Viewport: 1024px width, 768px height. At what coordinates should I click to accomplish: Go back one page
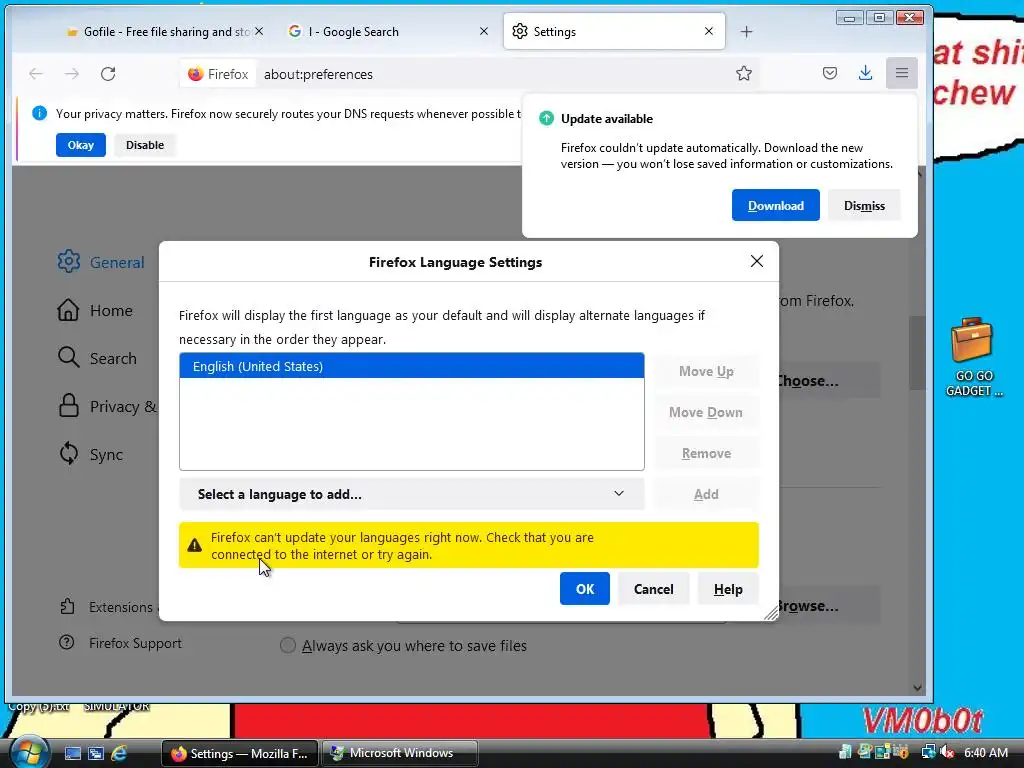click(36, 74)
